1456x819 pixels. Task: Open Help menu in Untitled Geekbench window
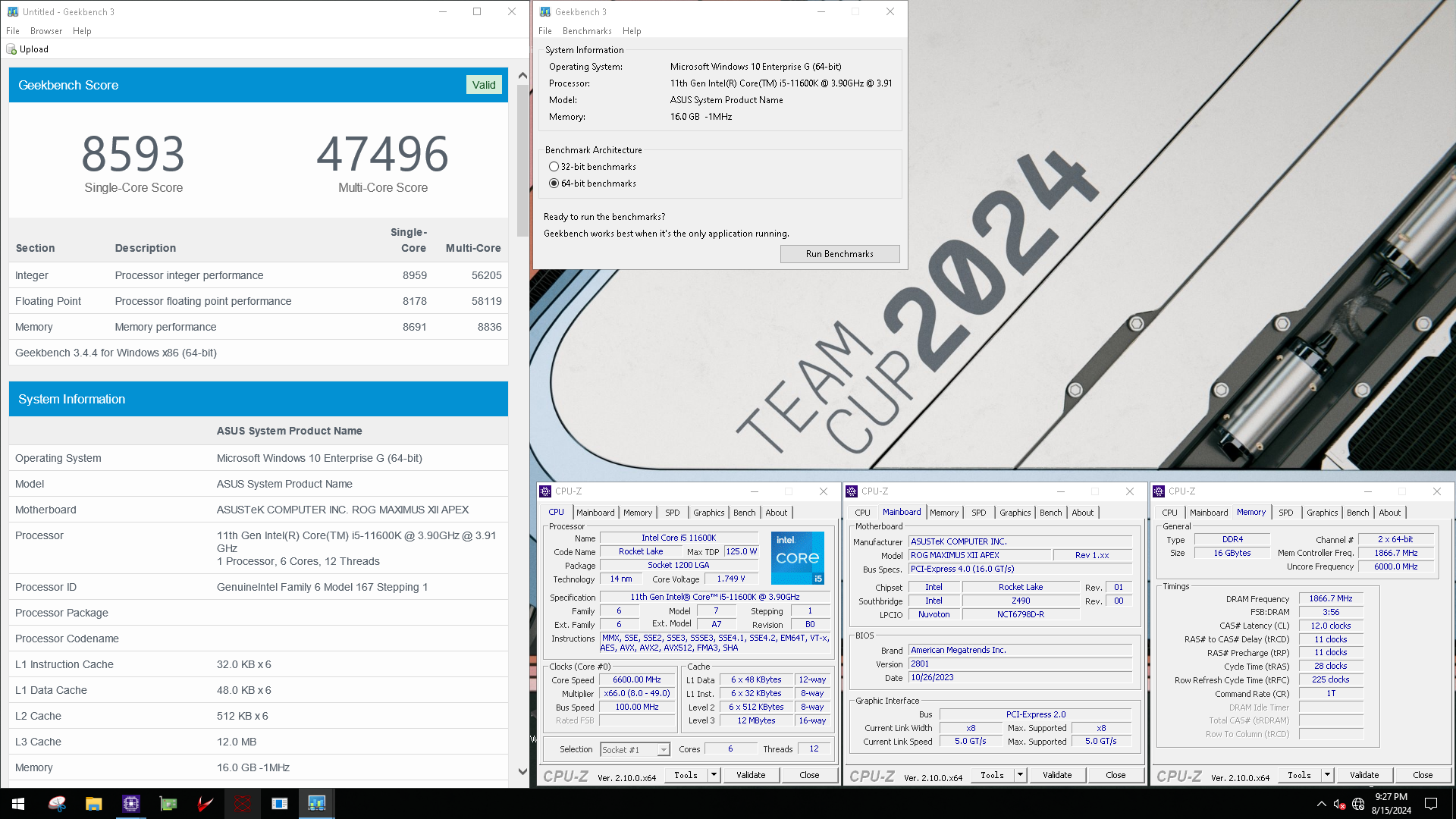(x=82, y=31)
